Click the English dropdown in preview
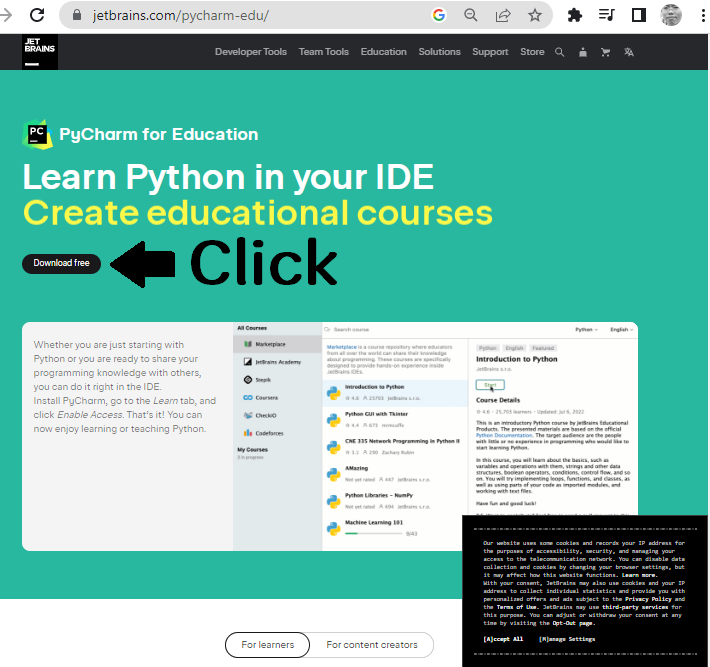Viewport: 710px width, 667px height. (x=621, y=330)
